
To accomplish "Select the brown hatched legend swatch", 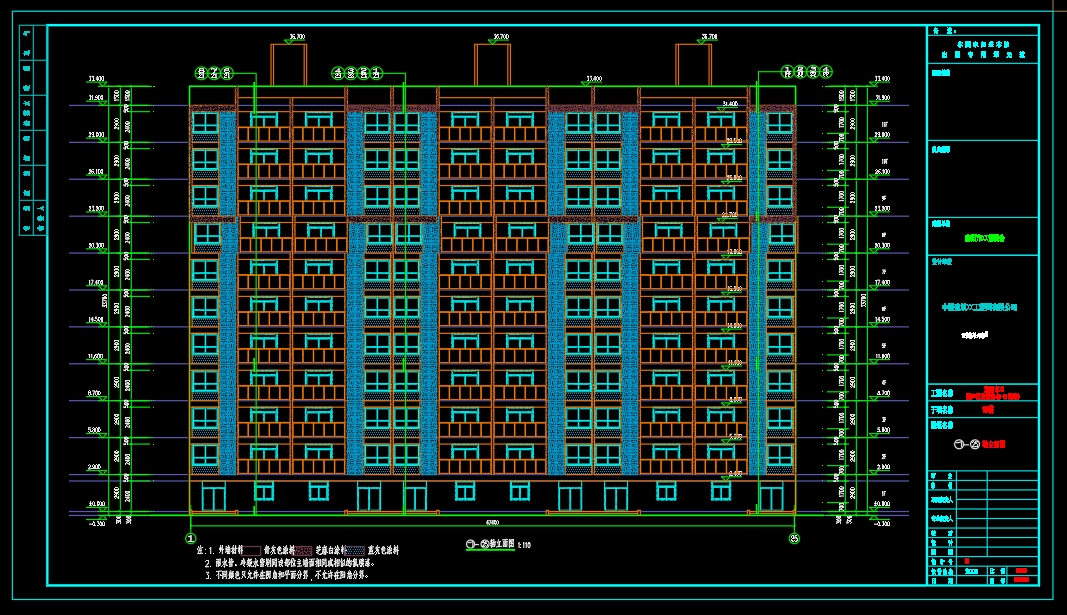I will [302, 551].
